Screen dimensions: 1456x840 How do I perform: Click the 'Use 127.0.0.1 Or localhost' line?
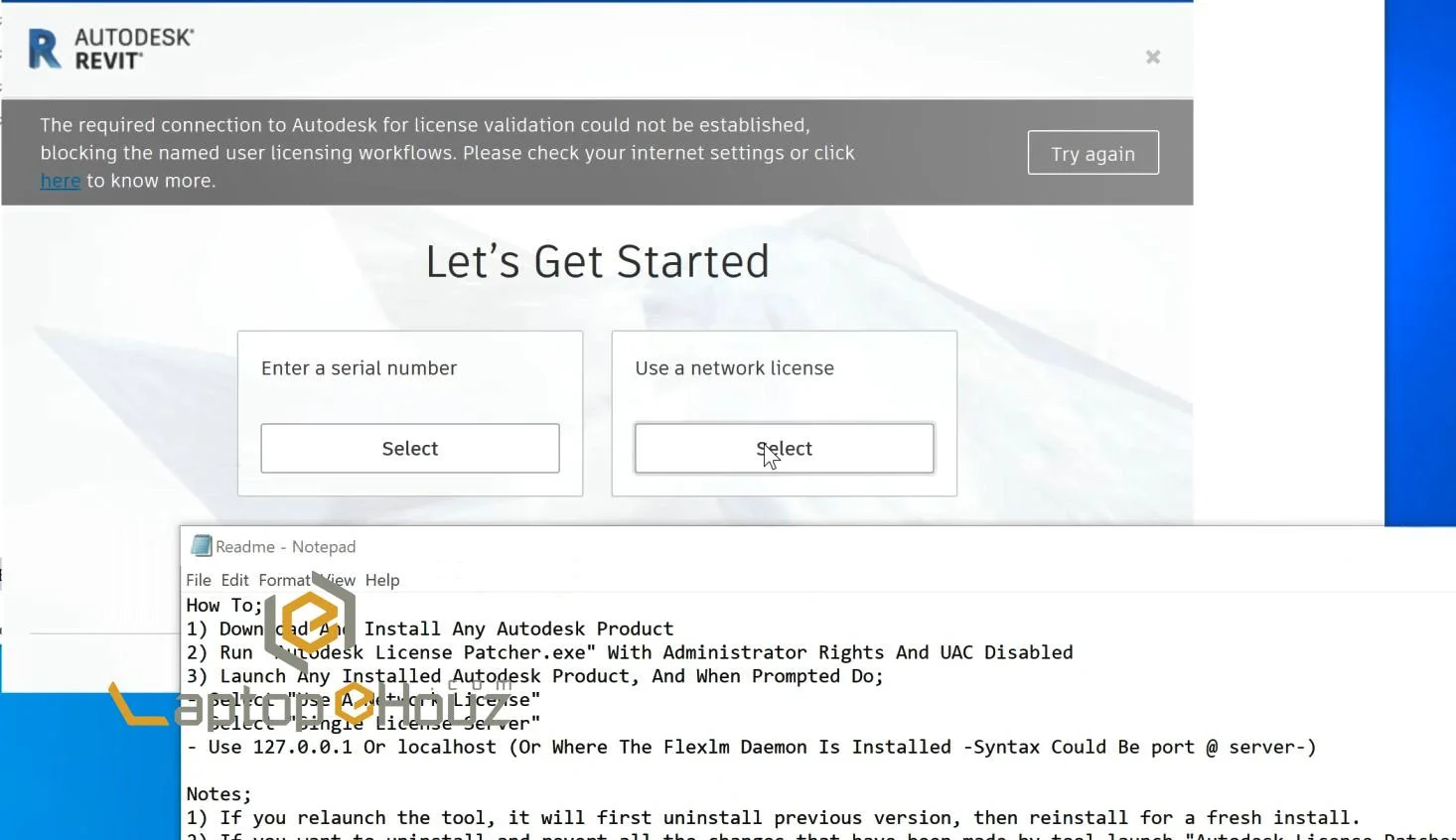click(x=751, y=747)
